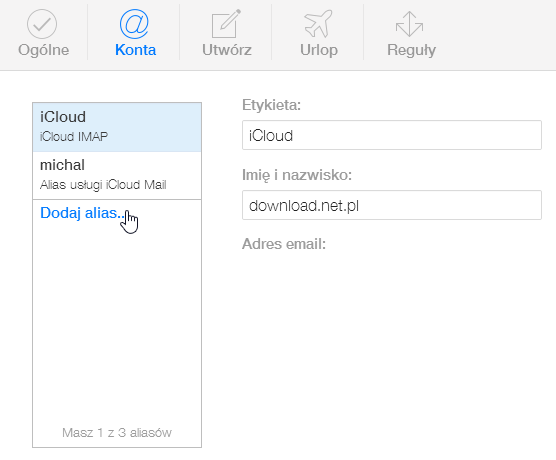Select the michal alias entry

pos(117,175)
